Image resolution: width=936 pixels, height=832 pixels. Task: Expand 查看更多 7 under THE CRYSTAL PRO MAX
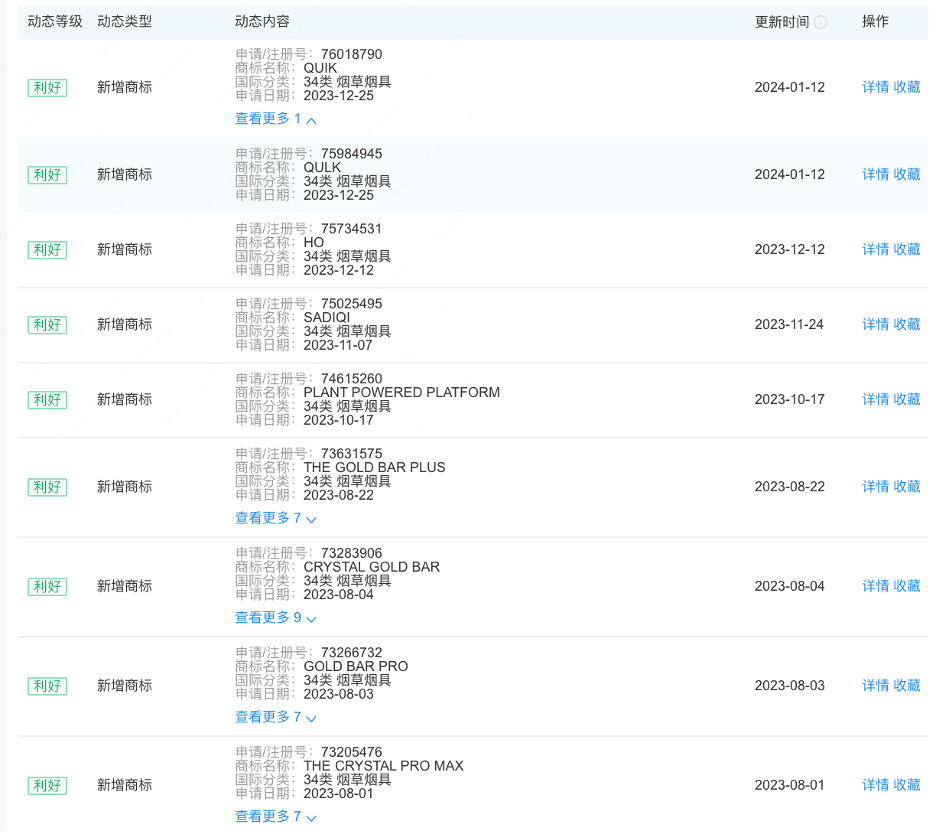(276, 816)
